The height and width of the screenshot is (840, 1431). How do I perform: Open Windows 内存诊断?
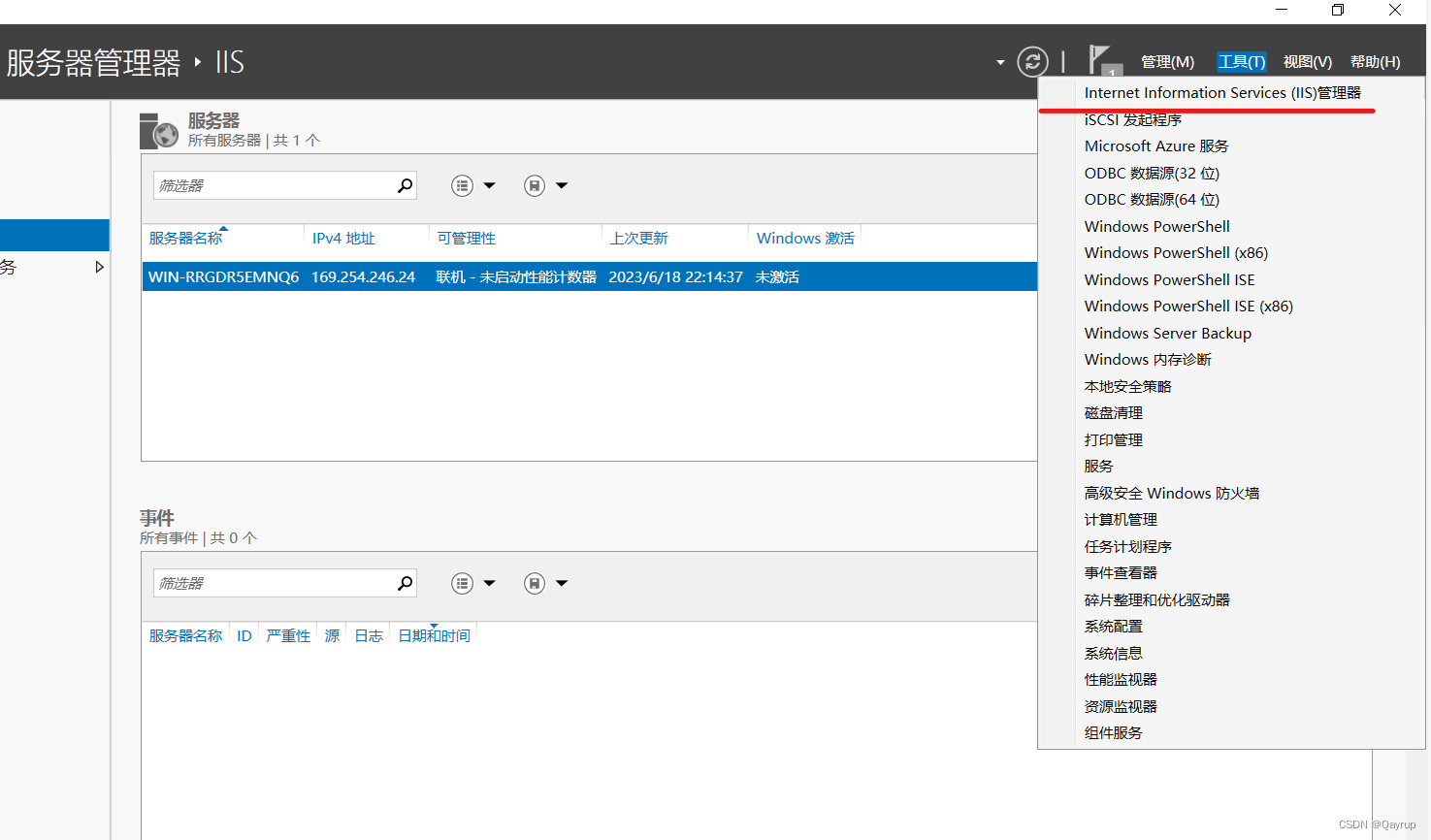pos(1148,360)
